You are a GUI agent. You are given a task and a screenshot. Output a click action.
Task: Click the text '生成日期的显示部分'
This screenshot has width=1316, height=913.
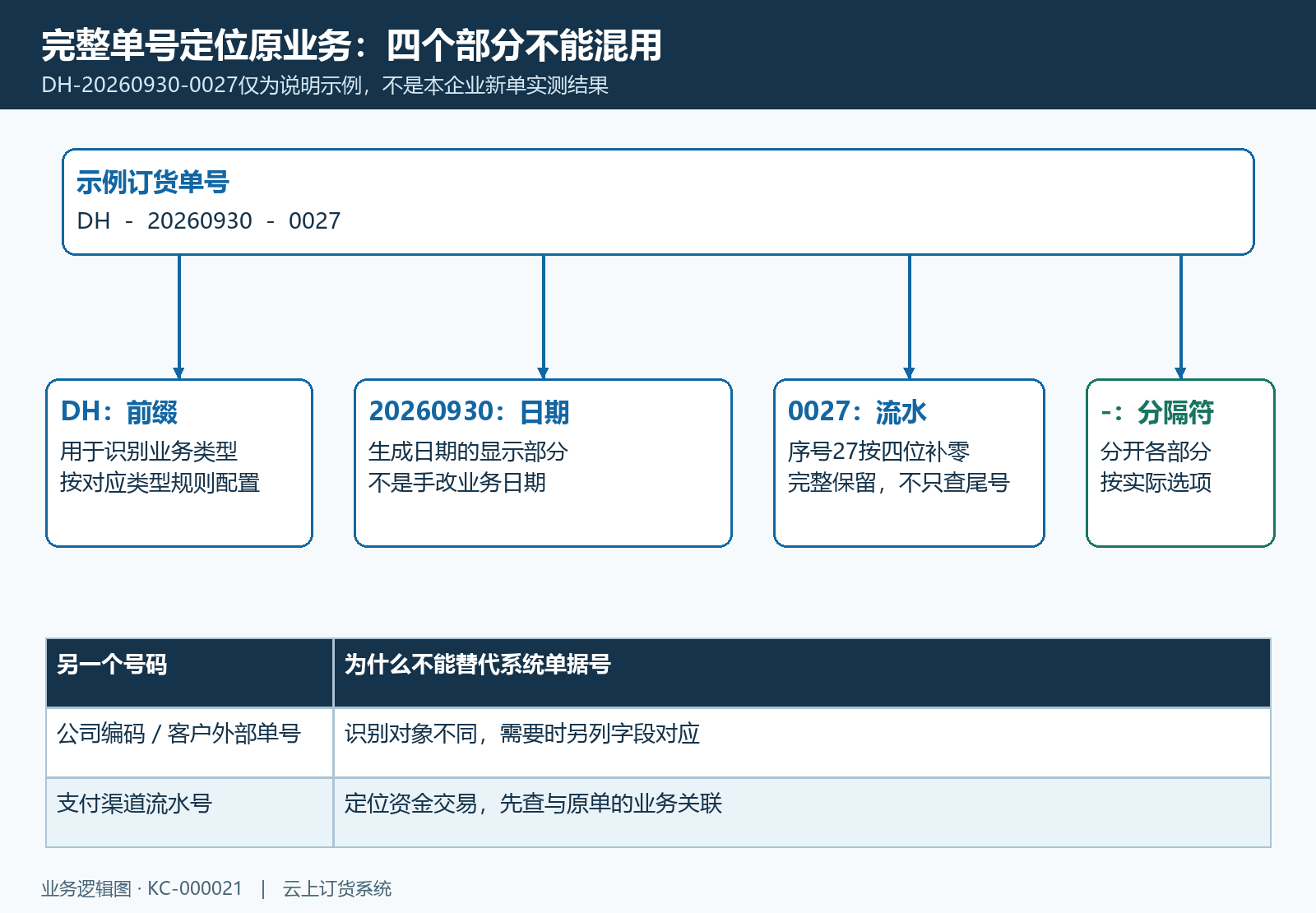[468, 451]
